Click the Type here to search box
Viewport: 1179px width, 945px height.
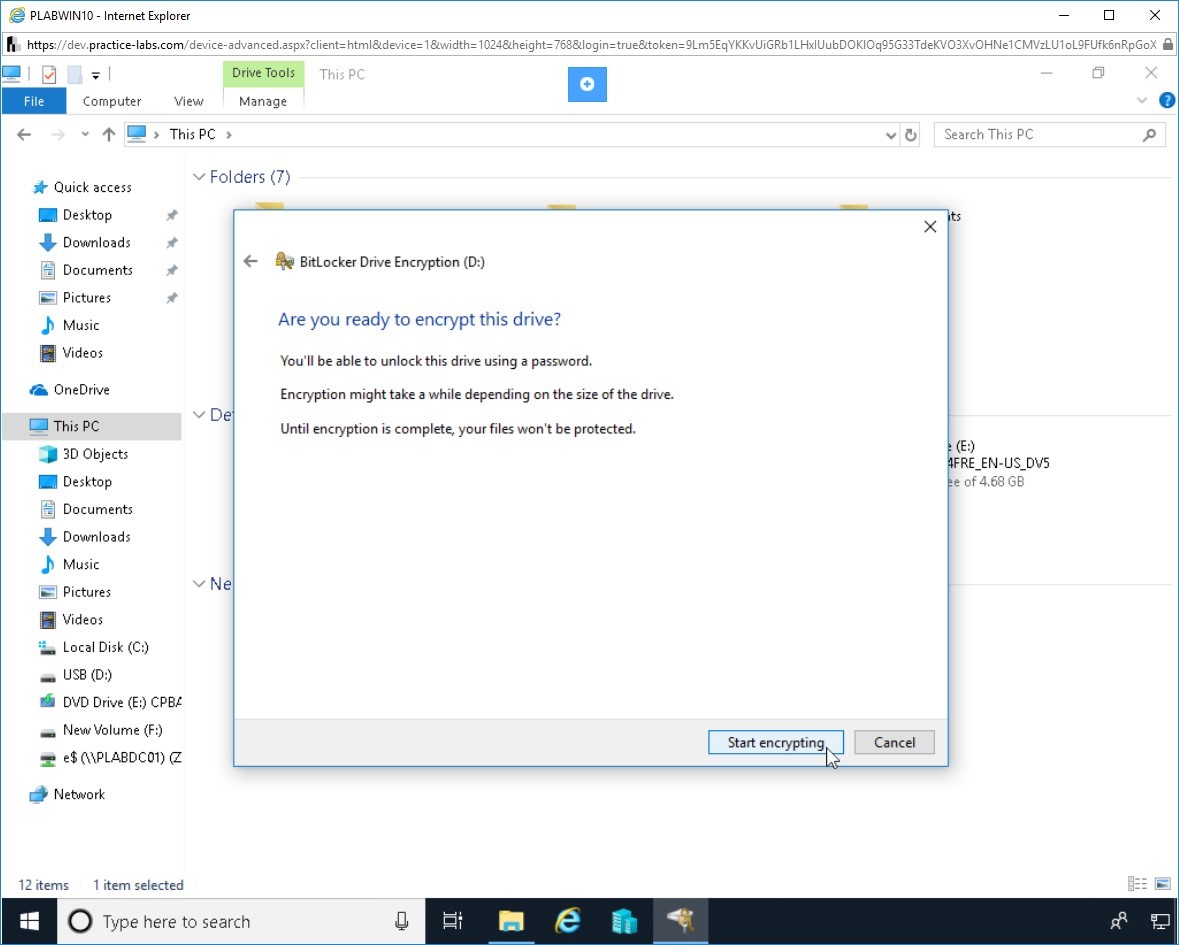pyautogui.click(x=241, y=921)
